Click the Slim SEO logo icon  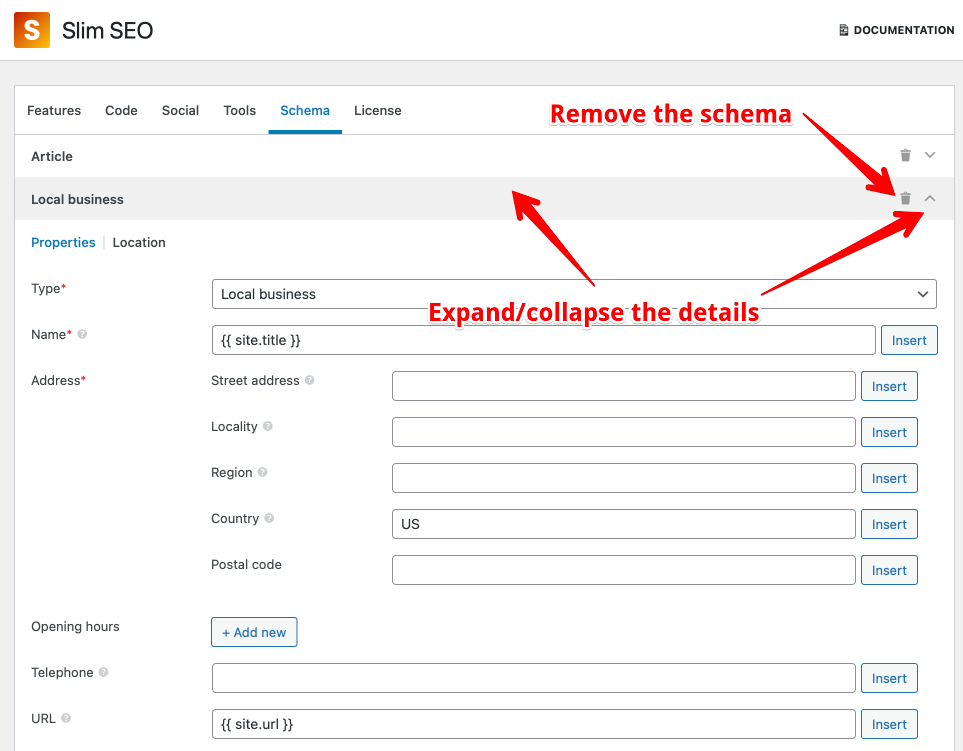click(x=31, y=30)
